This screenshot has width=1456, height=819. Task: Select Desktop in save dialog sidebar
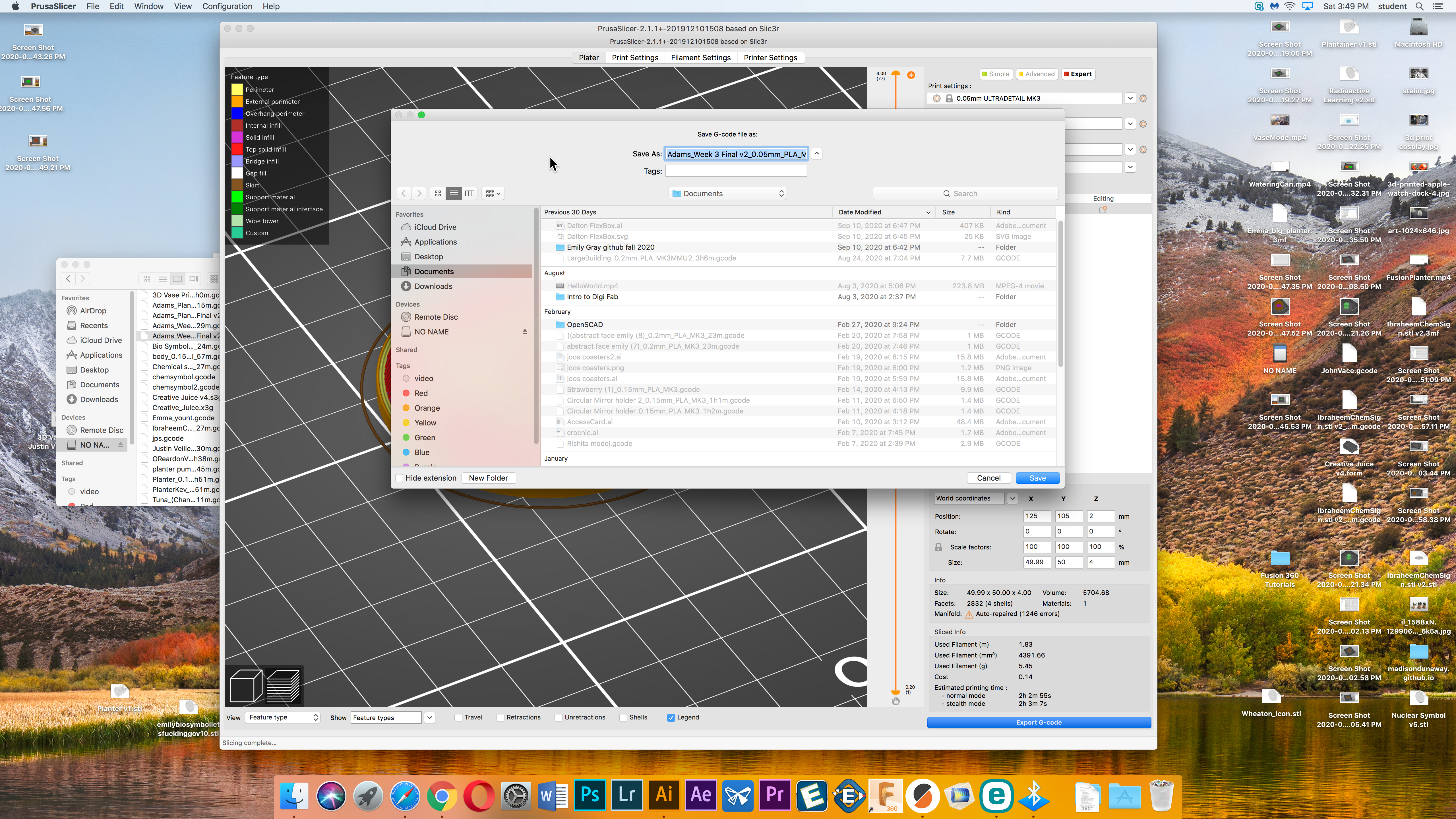(x=429, y=257)
